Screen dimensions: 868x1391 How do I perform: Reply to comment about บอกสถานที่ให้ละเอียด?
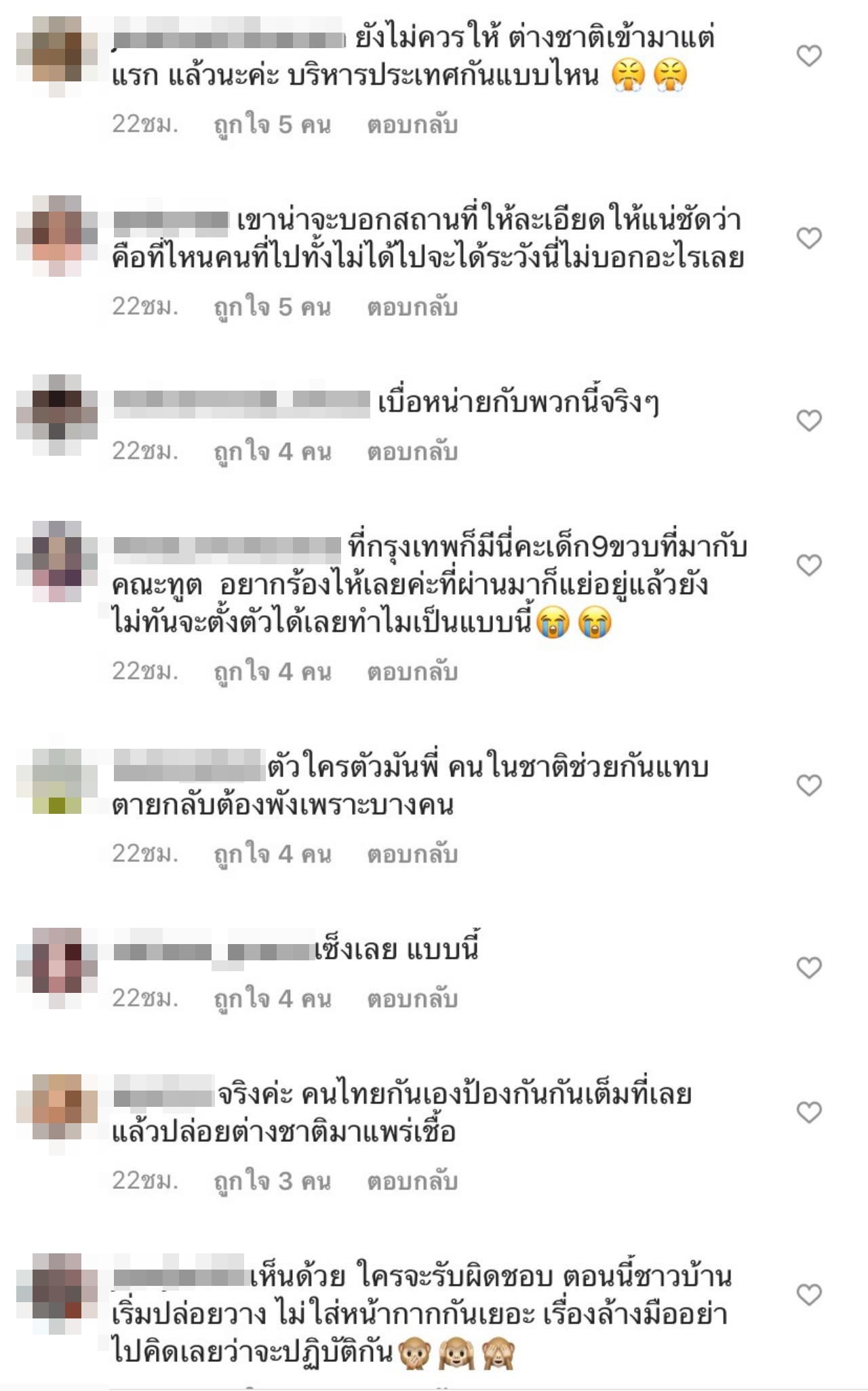coord(412,308)
